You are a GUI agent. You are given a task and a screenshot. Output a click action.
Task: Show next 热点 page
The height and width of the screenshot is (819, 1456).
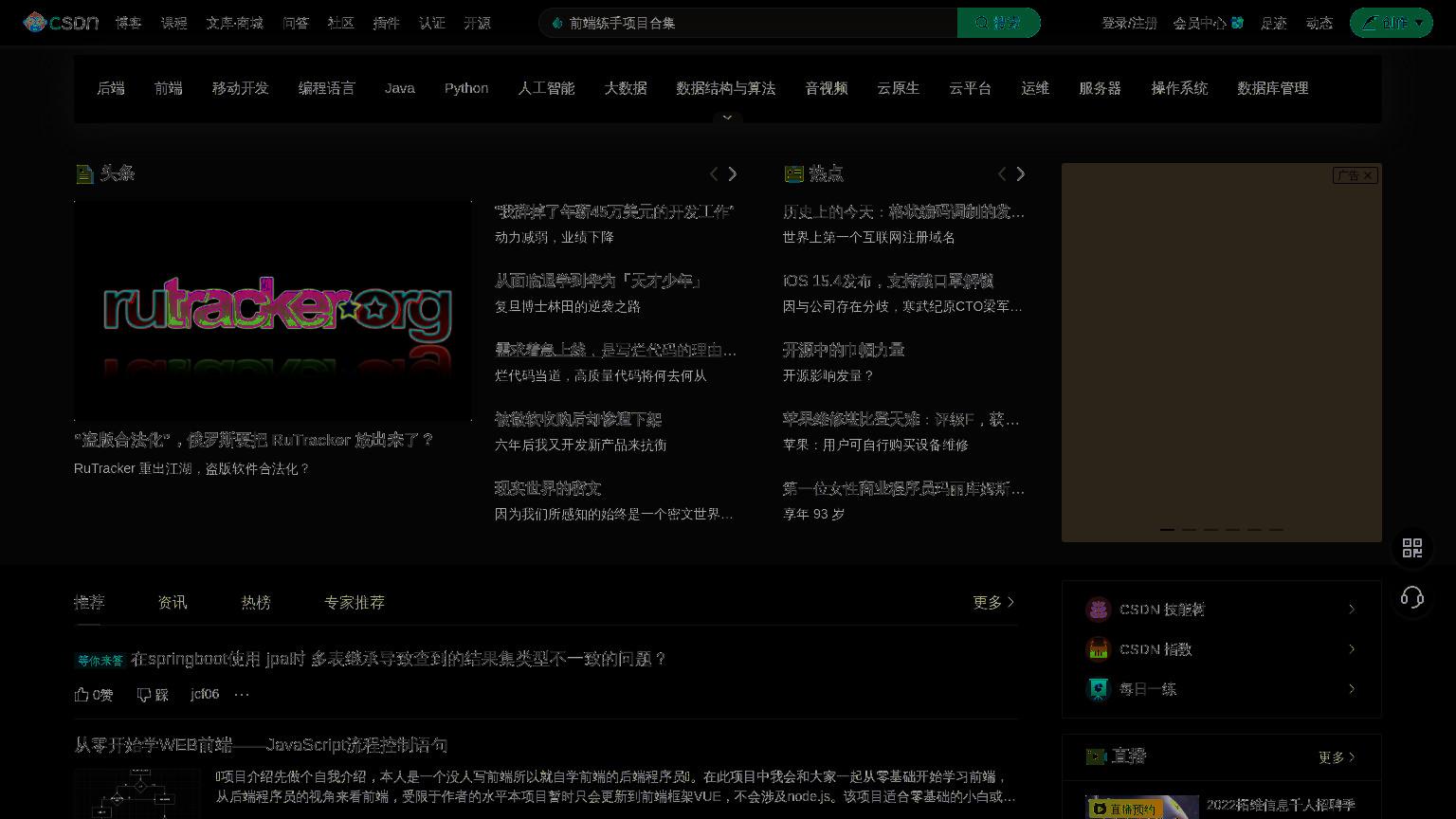[x=1021, y=173]
